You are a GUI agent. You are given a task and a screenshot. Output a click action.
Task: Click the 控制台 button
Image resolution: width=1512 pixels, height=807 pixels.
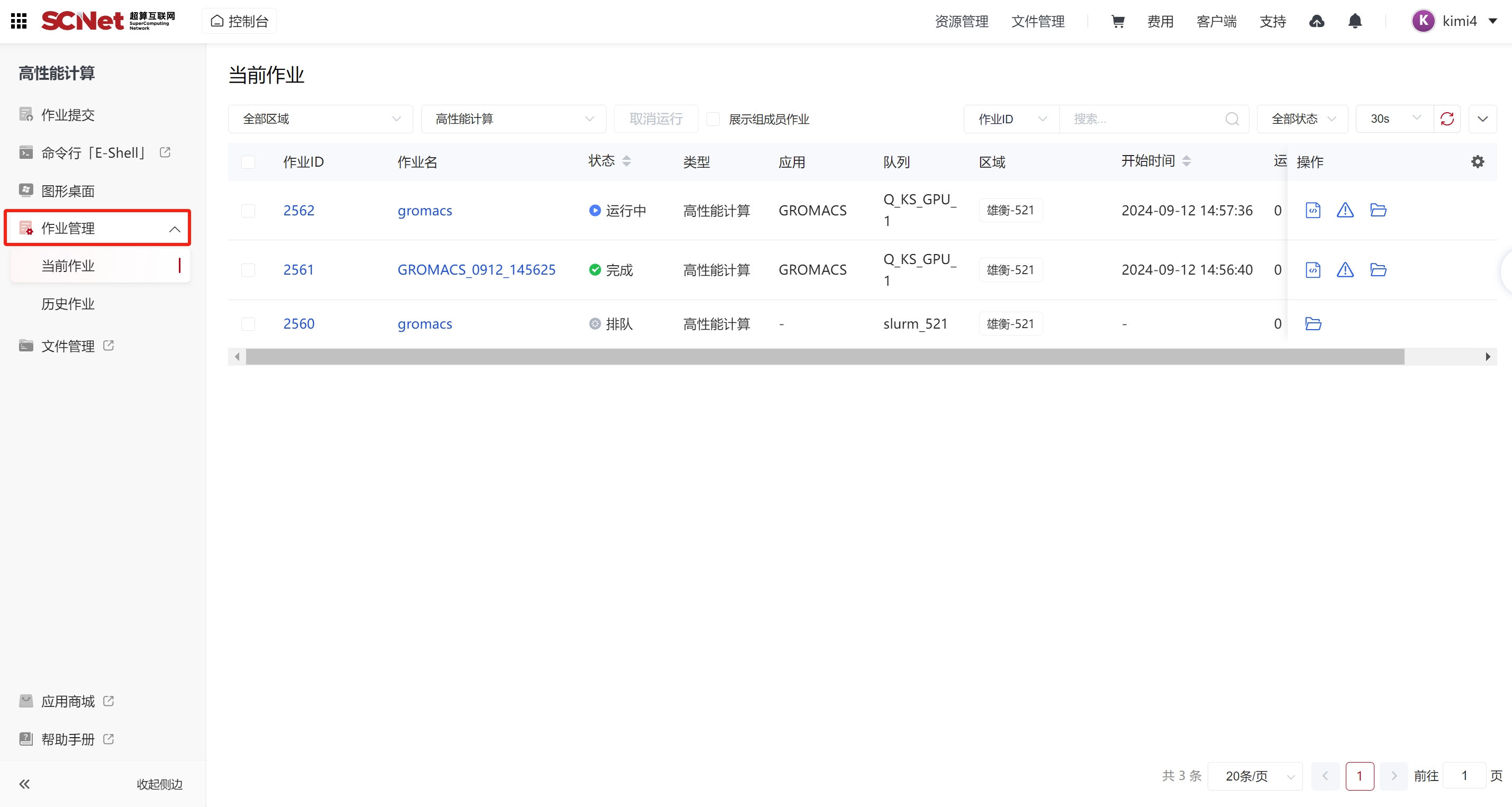[x=239, y=21]
